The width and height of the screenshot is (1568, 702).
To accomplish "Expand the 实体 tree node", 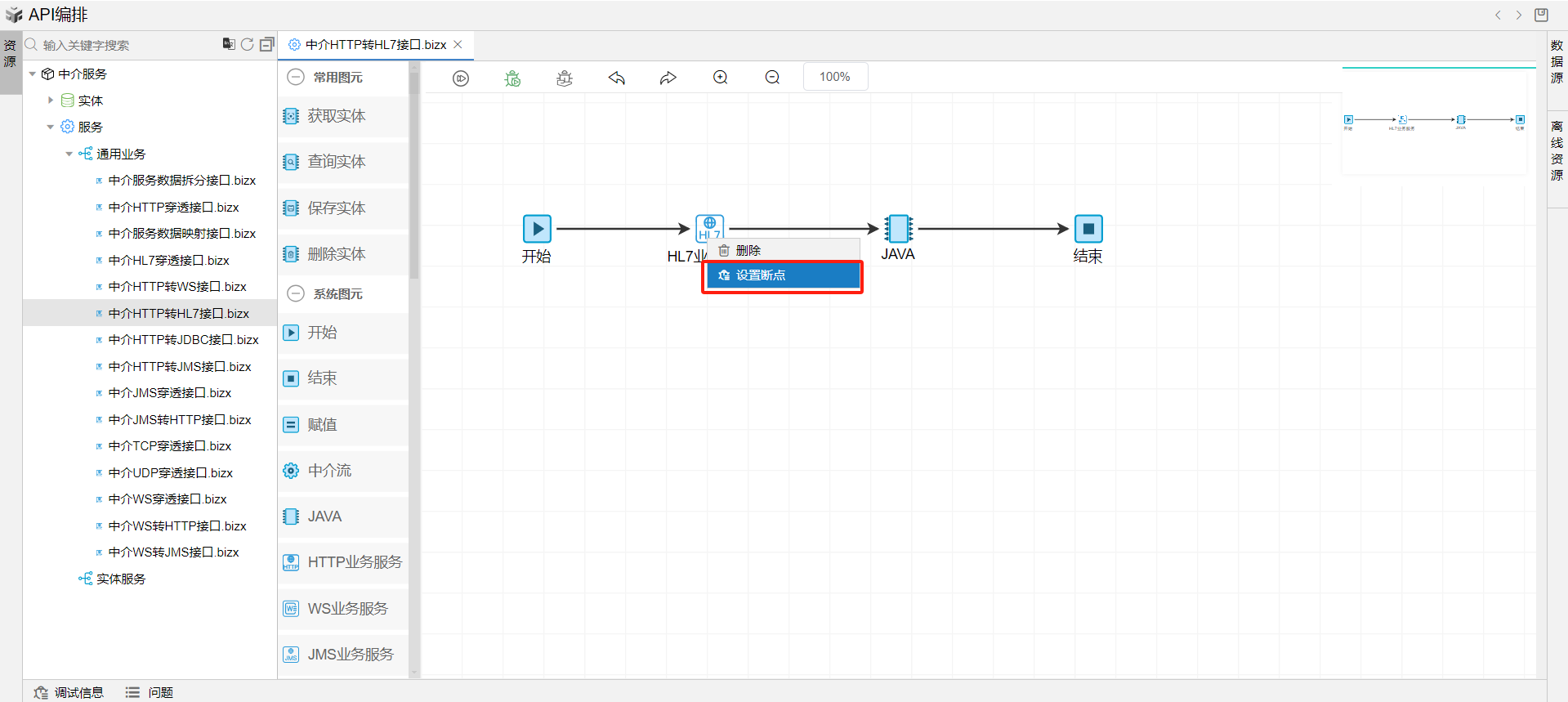I will 51,101.
